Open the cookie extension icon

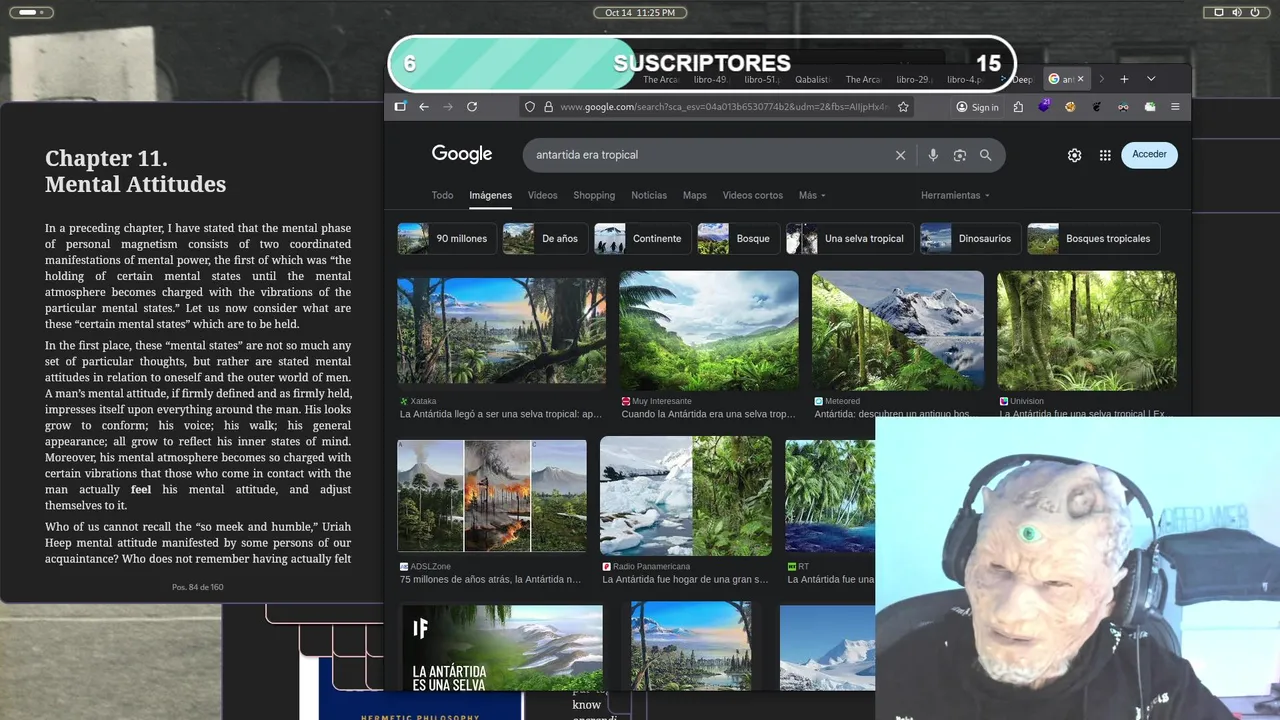tap(1070, 107)
